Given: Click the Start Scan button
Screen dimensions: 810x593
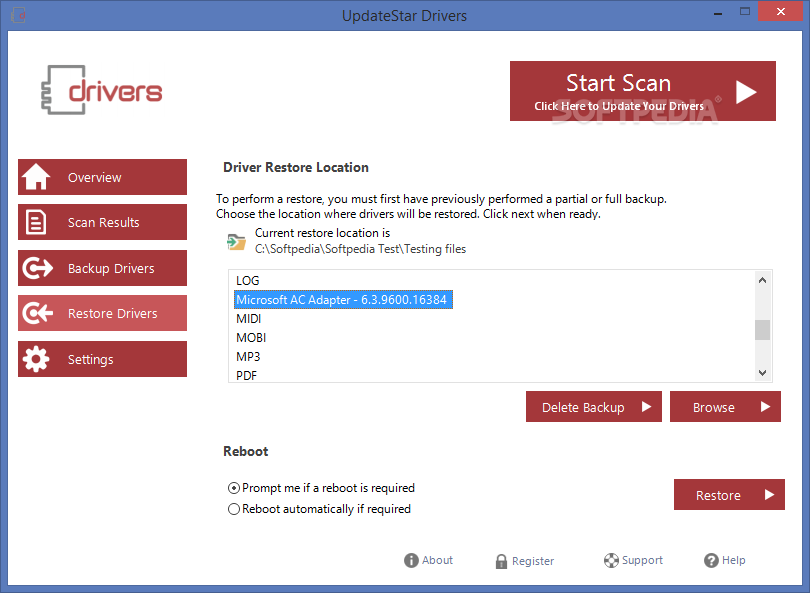Looking at the screenshot, I should [643, 91].
